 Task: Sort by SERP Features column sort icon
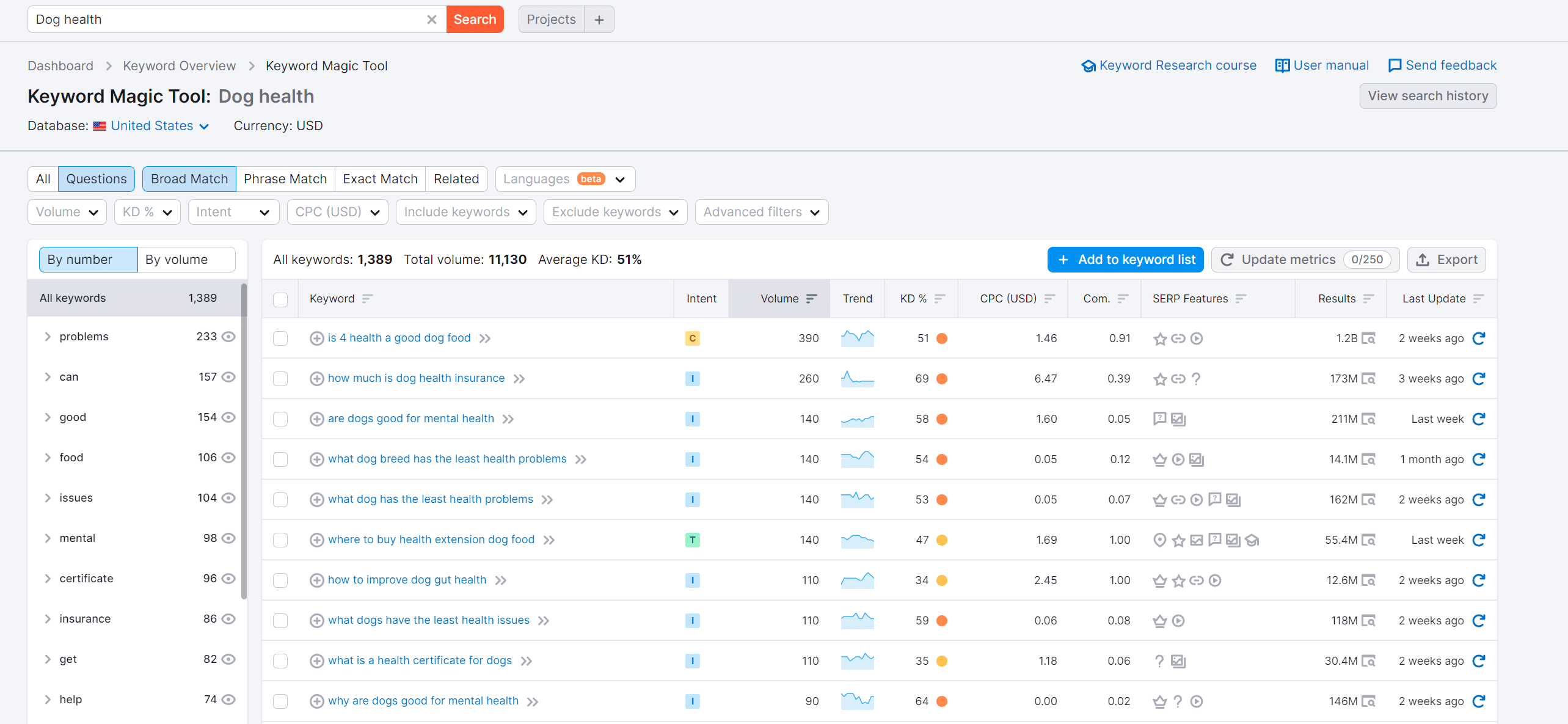1241,299
